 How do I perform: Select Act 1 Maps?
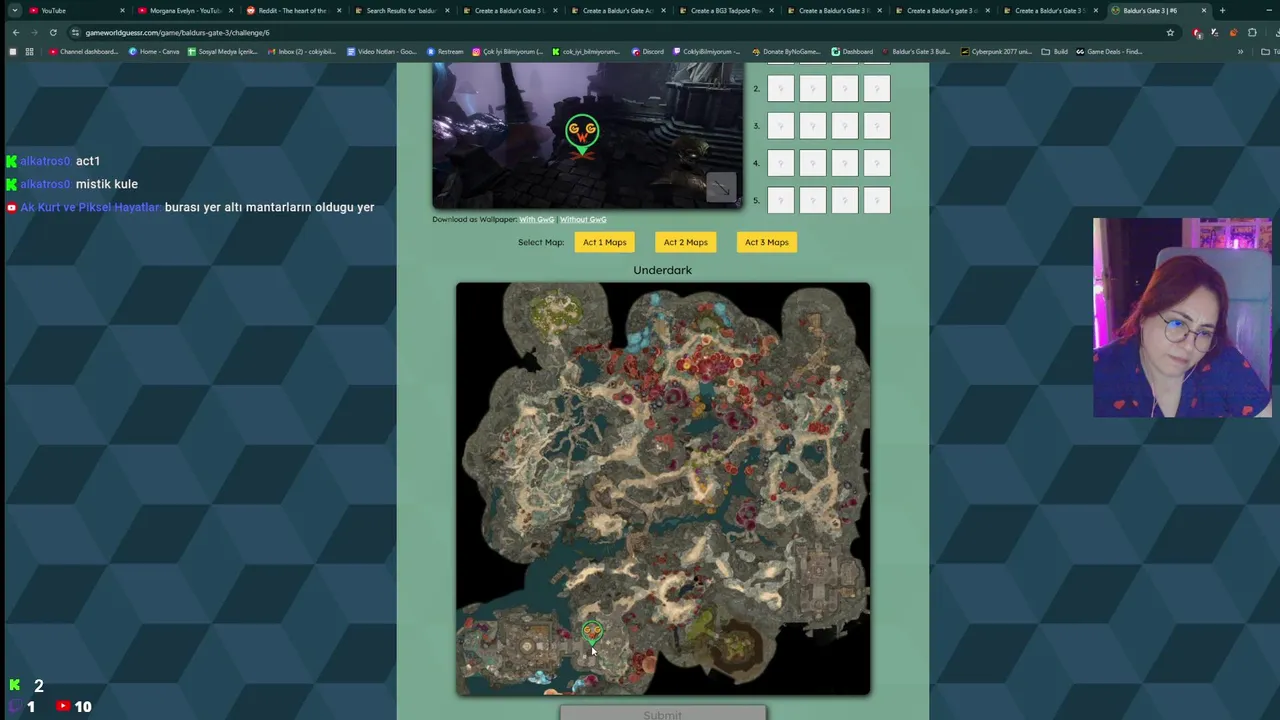click(605, 242)
